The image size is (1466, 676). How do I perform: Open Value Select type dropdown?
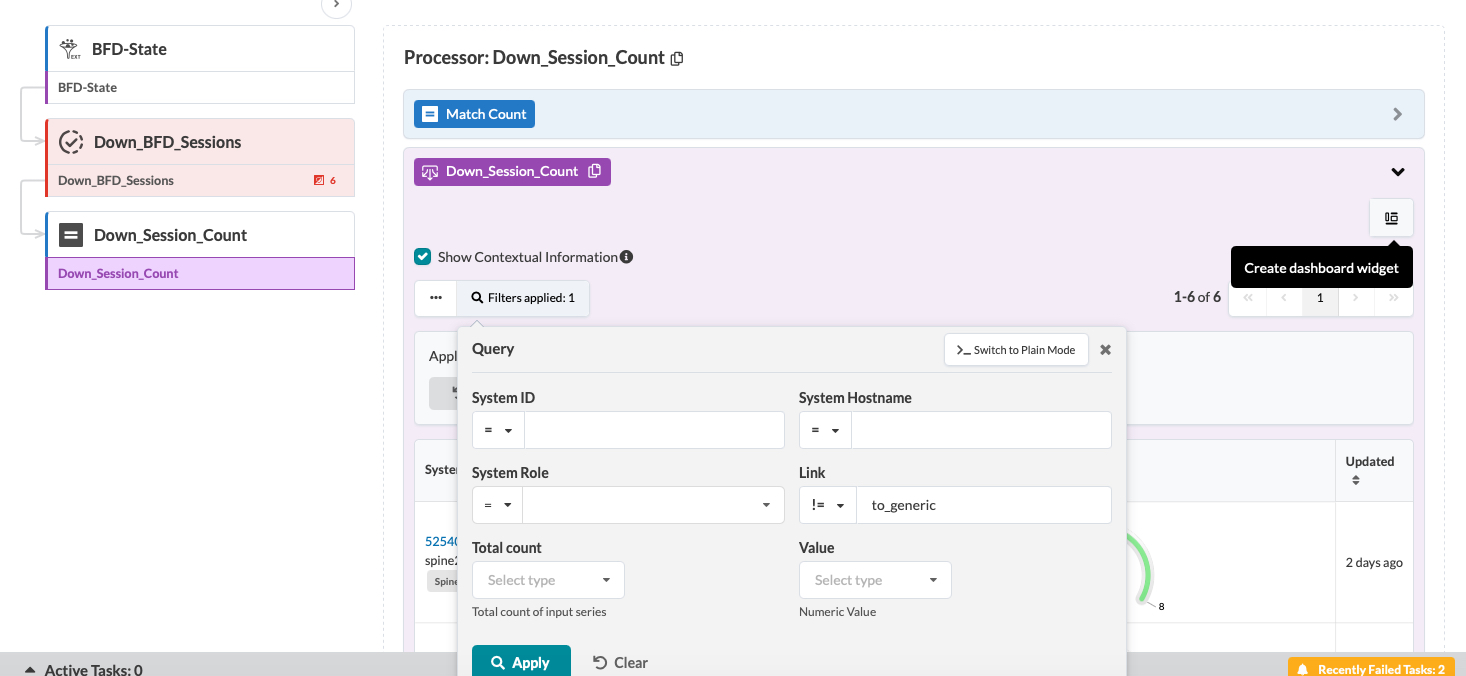click(x=875, y=580)
